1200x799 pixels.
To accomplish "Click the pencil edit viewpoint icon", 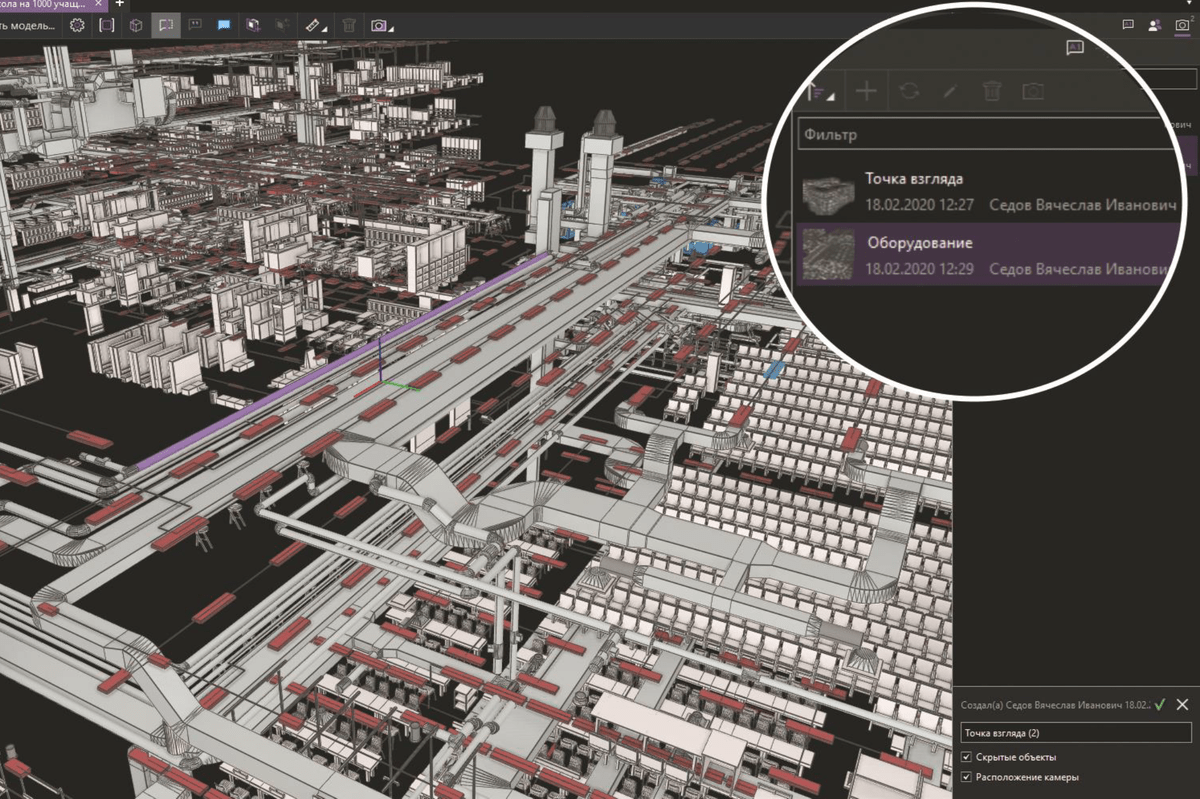I will point(949,92).
